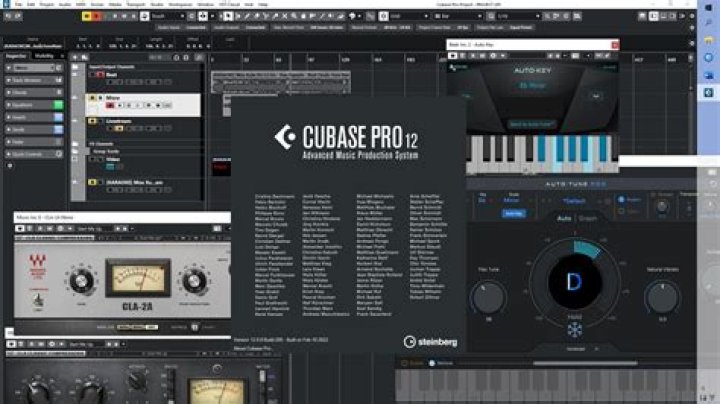The width and height of the screenshot is (720, 404).
Task: Toggle the blue Sends bypass indicator
Action: pyautogui.click(x=58, y=130)
